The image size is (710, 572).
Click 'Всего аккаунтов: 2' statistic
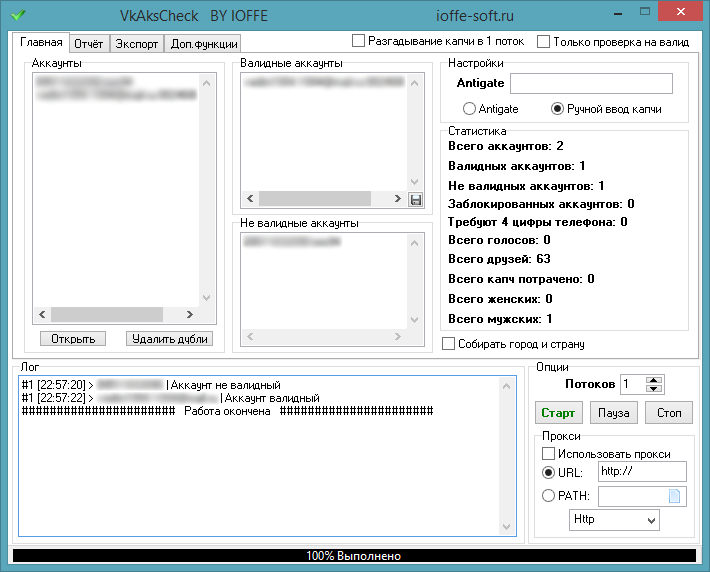506,146
